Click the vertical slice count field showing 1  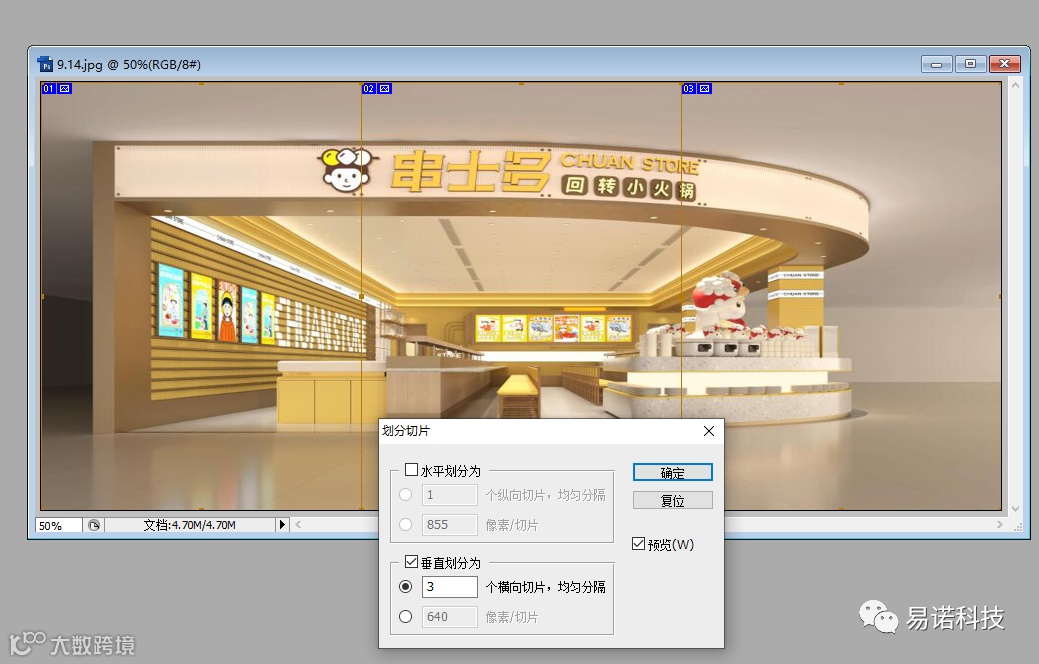click(x=449, y=494)
